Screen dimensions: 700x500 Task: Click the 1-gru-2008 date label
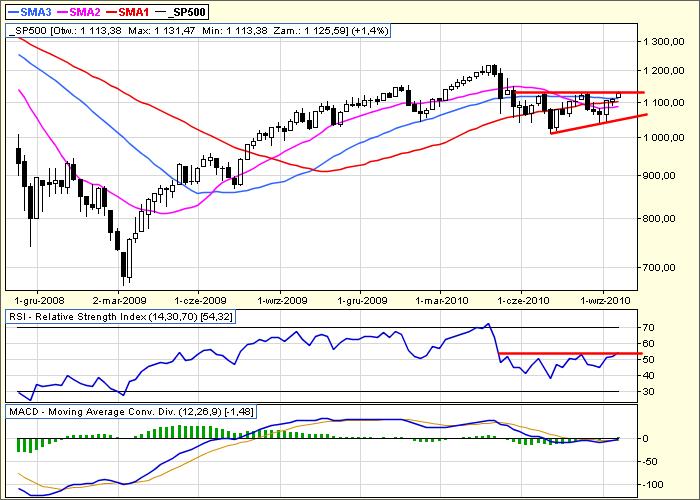[x=39, y=300]
